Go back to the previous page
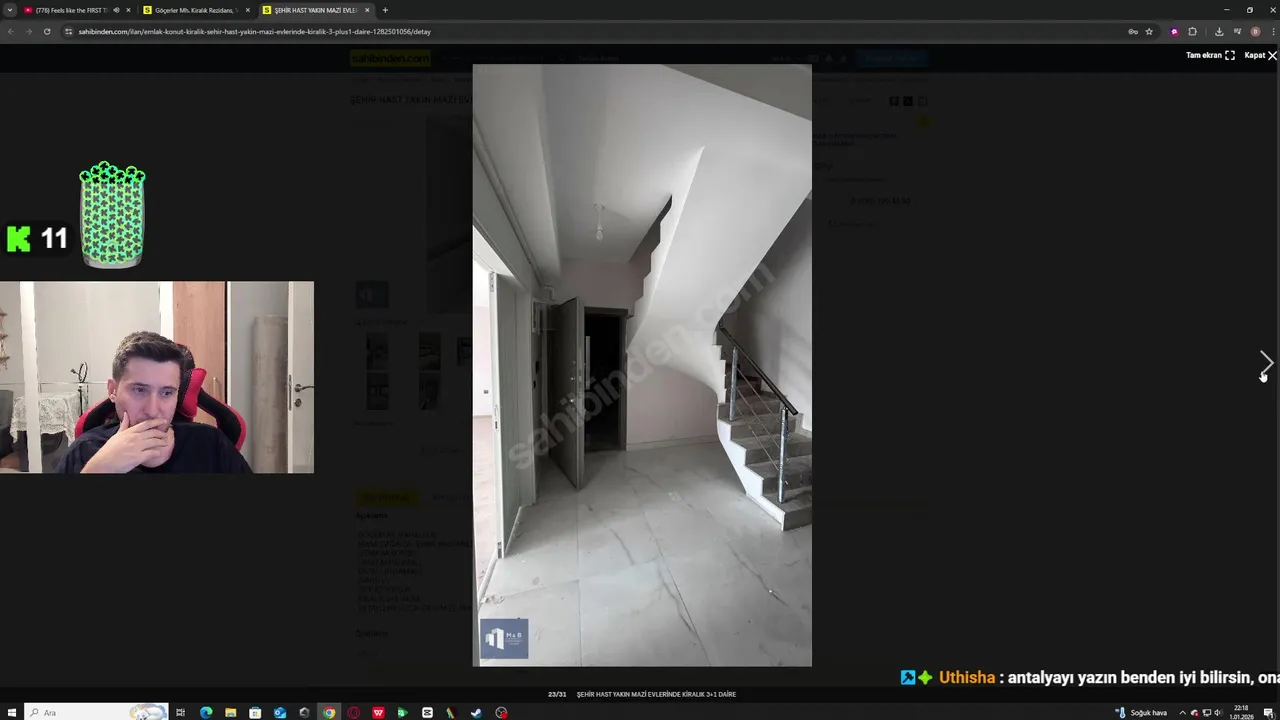The image size is (1280, 720). coord(11,31)
